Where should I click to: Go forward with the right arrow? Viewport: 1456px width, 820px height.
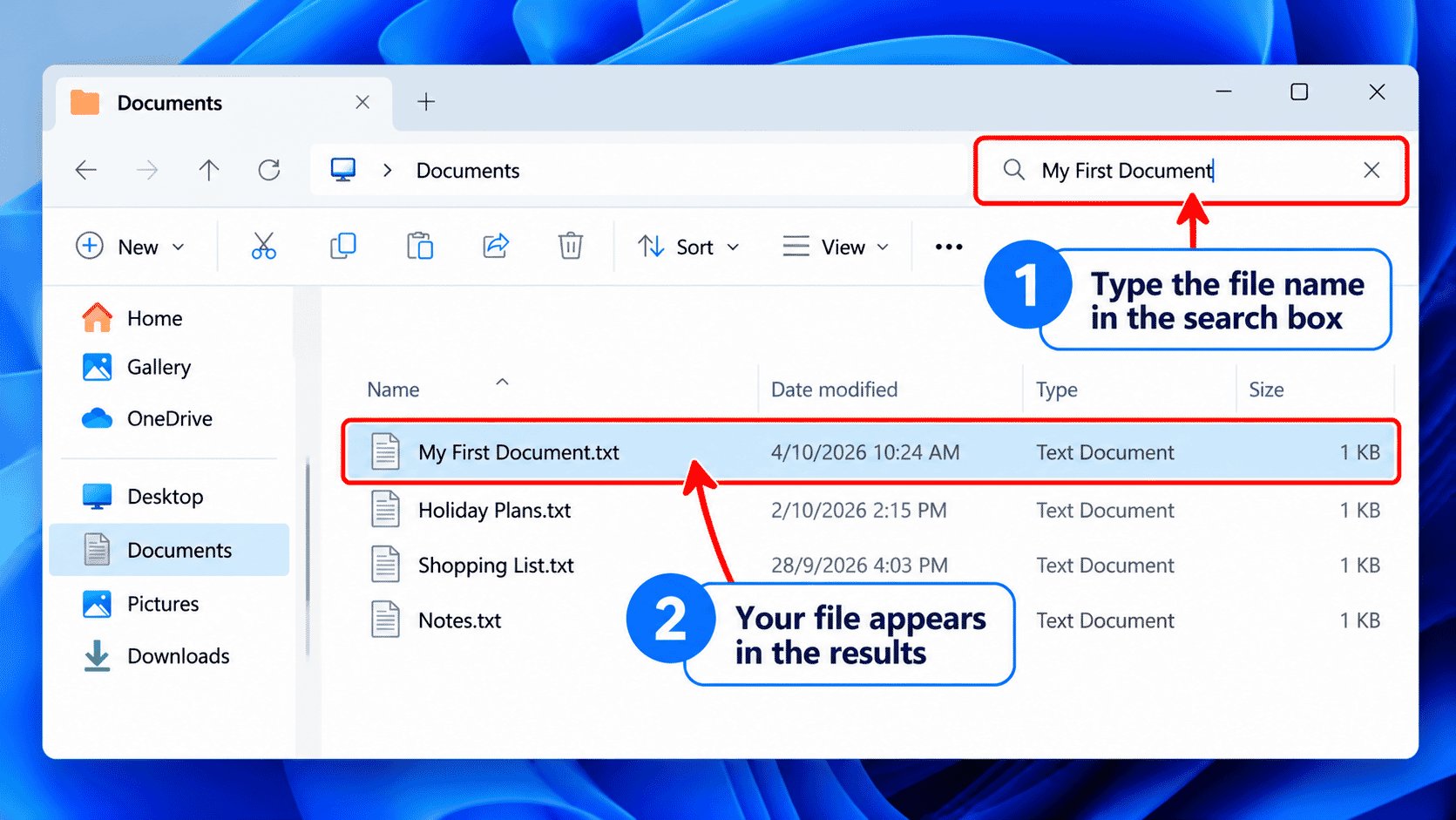147,170
